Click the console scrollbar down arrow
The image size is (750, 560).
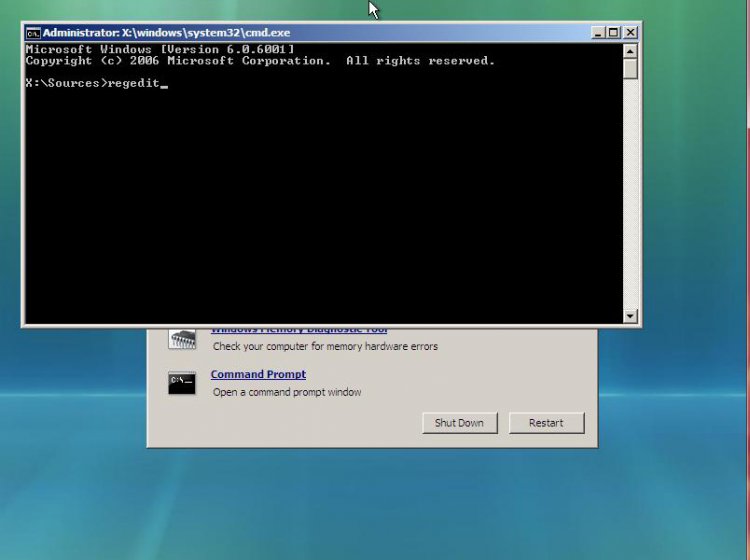click(630, 316)
